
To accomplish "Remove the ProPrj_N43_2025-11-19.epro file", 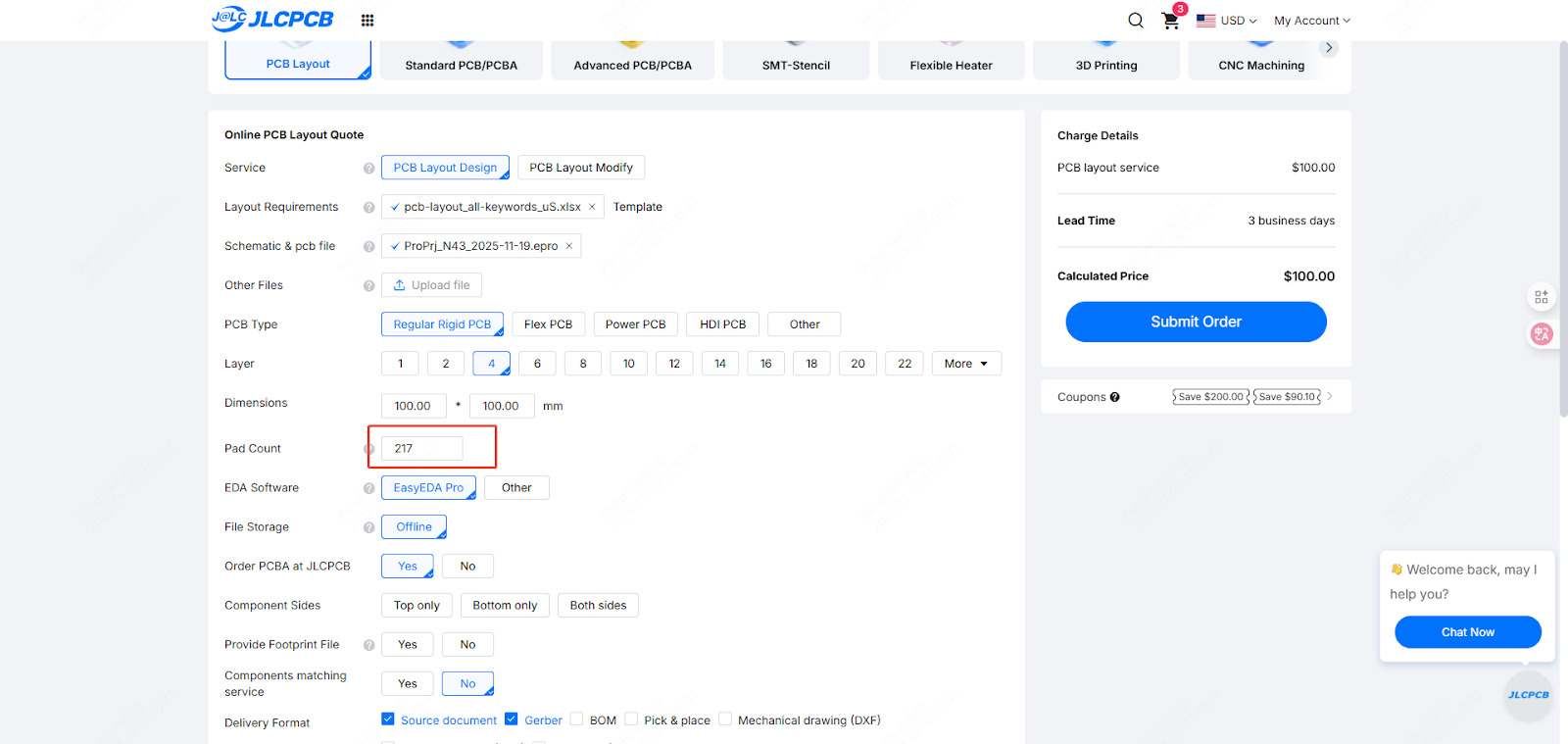I will click(x=569, y=246).
